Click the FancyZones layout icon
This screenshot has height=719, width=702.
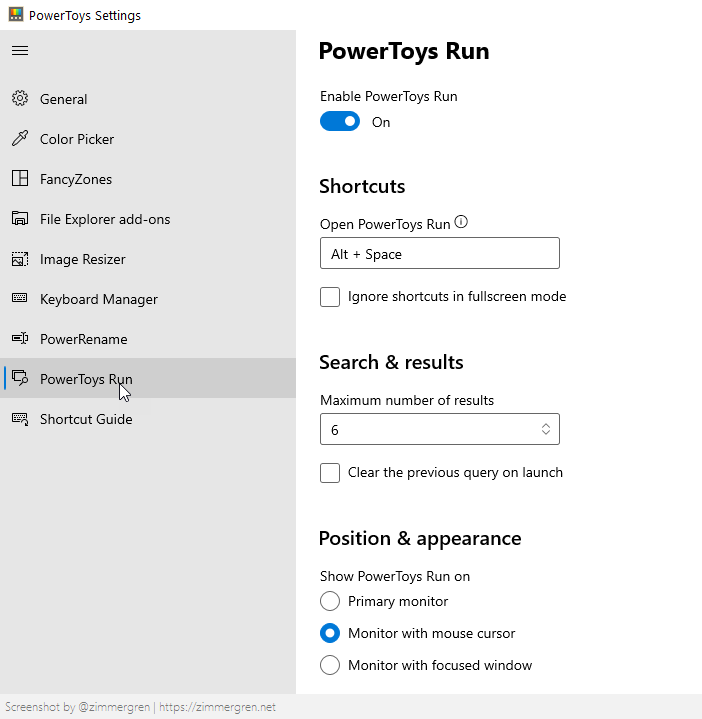tap(20, 178)
